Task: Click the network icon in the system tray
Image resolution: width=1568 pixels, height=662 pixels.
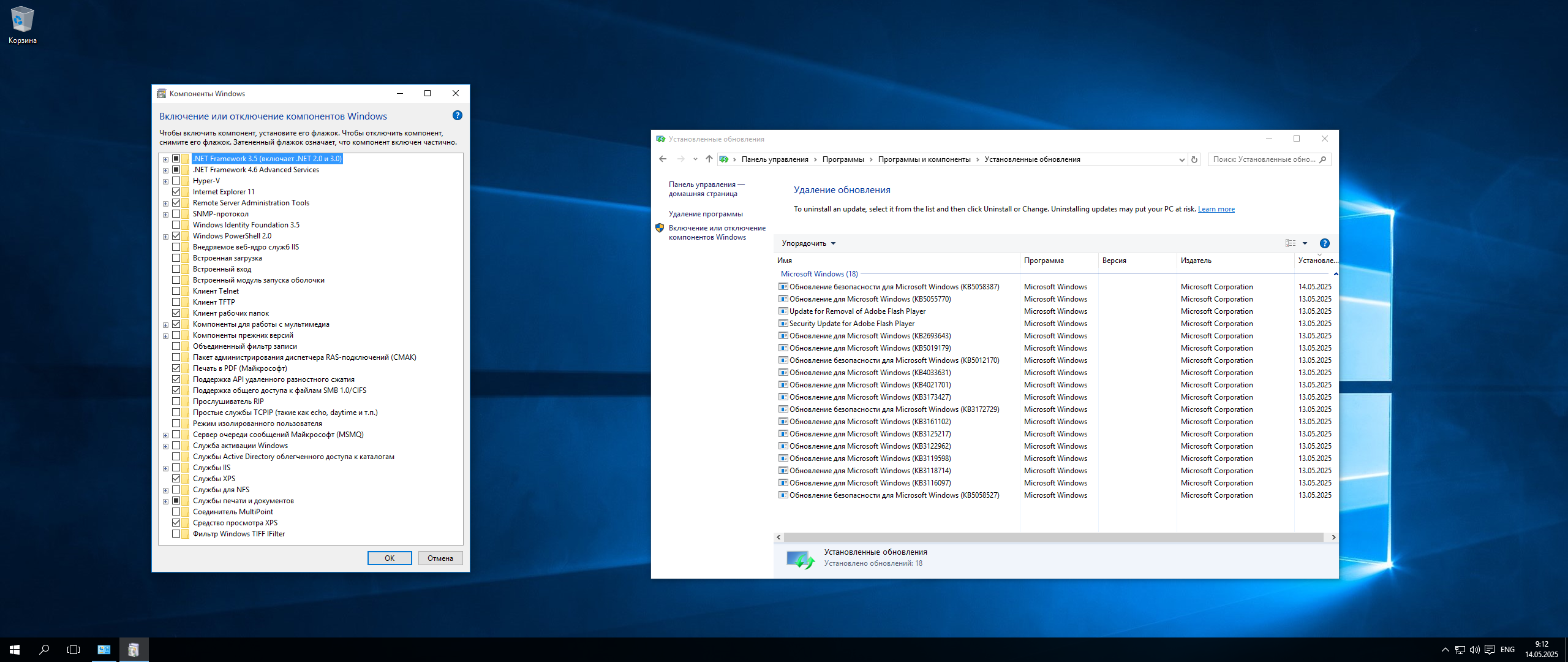Action: pos(1460,650)
